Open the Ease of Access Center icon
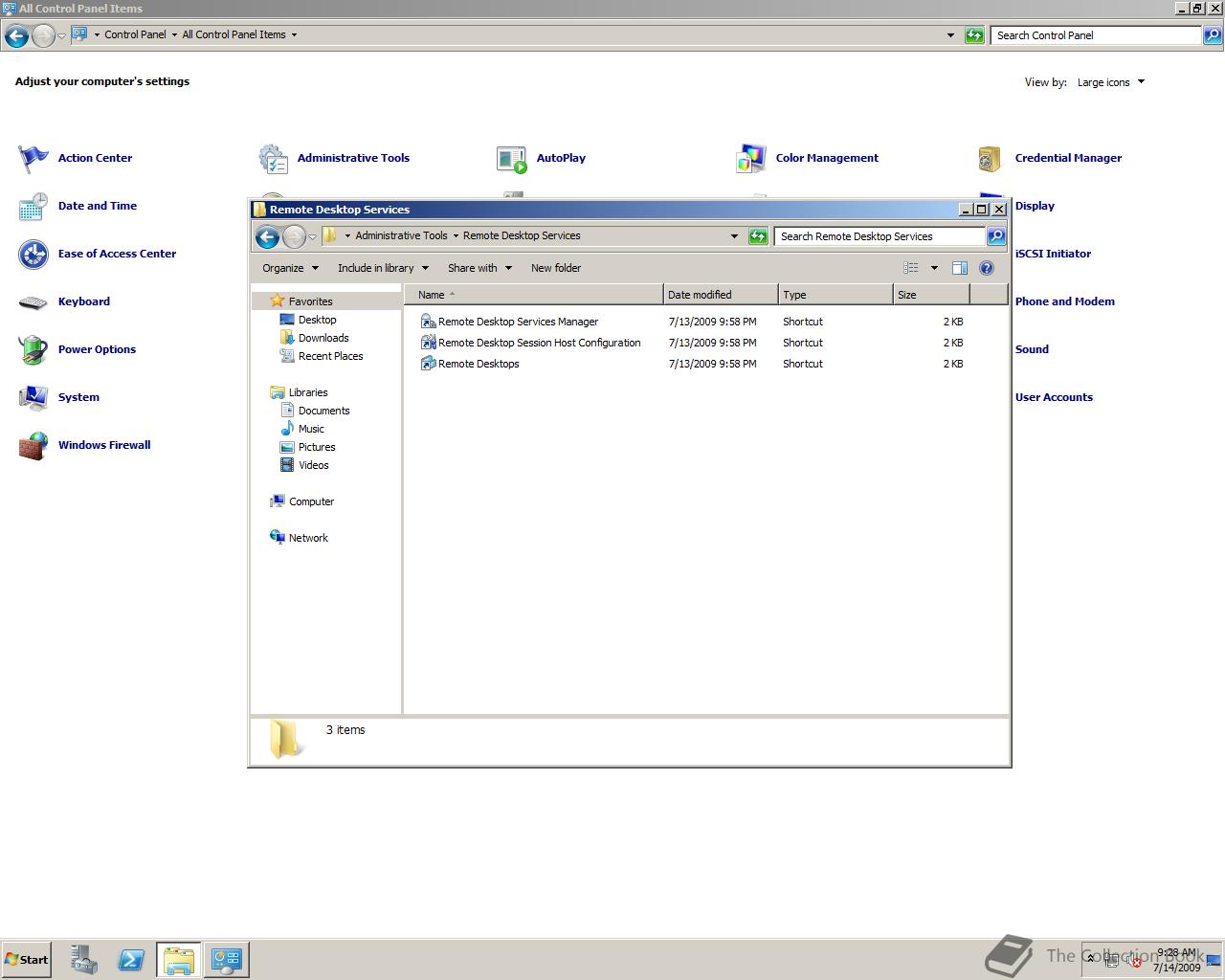Screen dimensions: 1225x980 click(33, 255)
